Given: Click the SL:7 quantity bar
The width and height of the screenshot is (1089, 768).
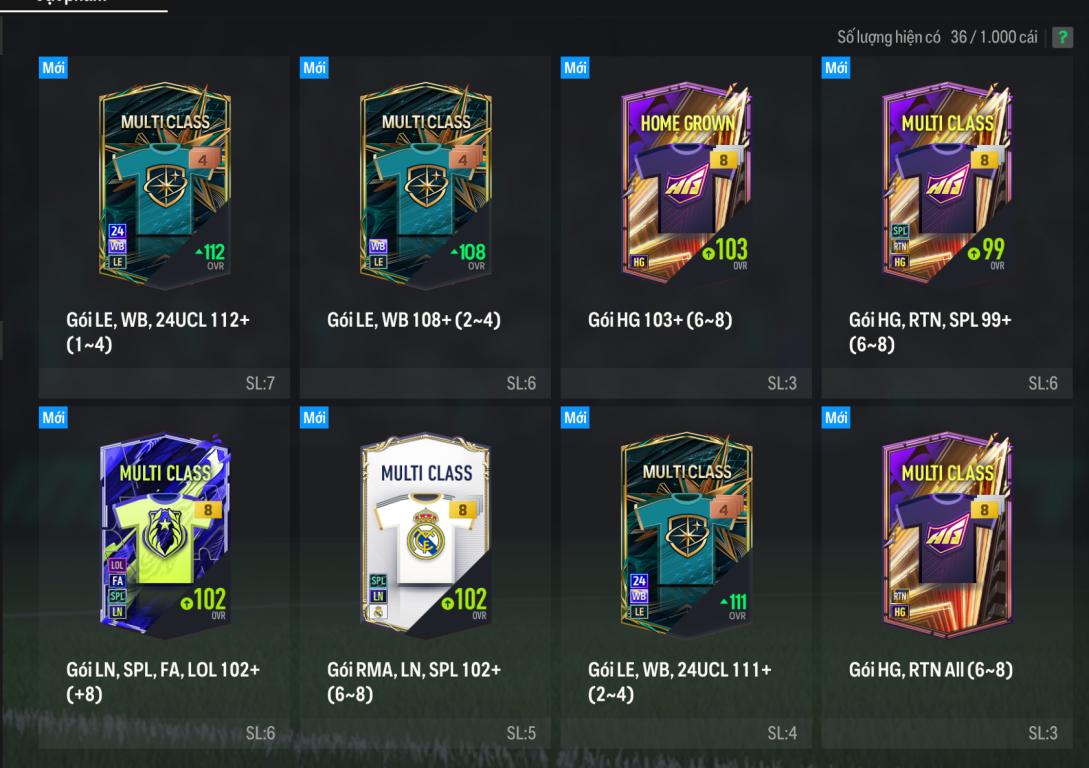Looking at the screenshot, I should [x=164, y=383].
